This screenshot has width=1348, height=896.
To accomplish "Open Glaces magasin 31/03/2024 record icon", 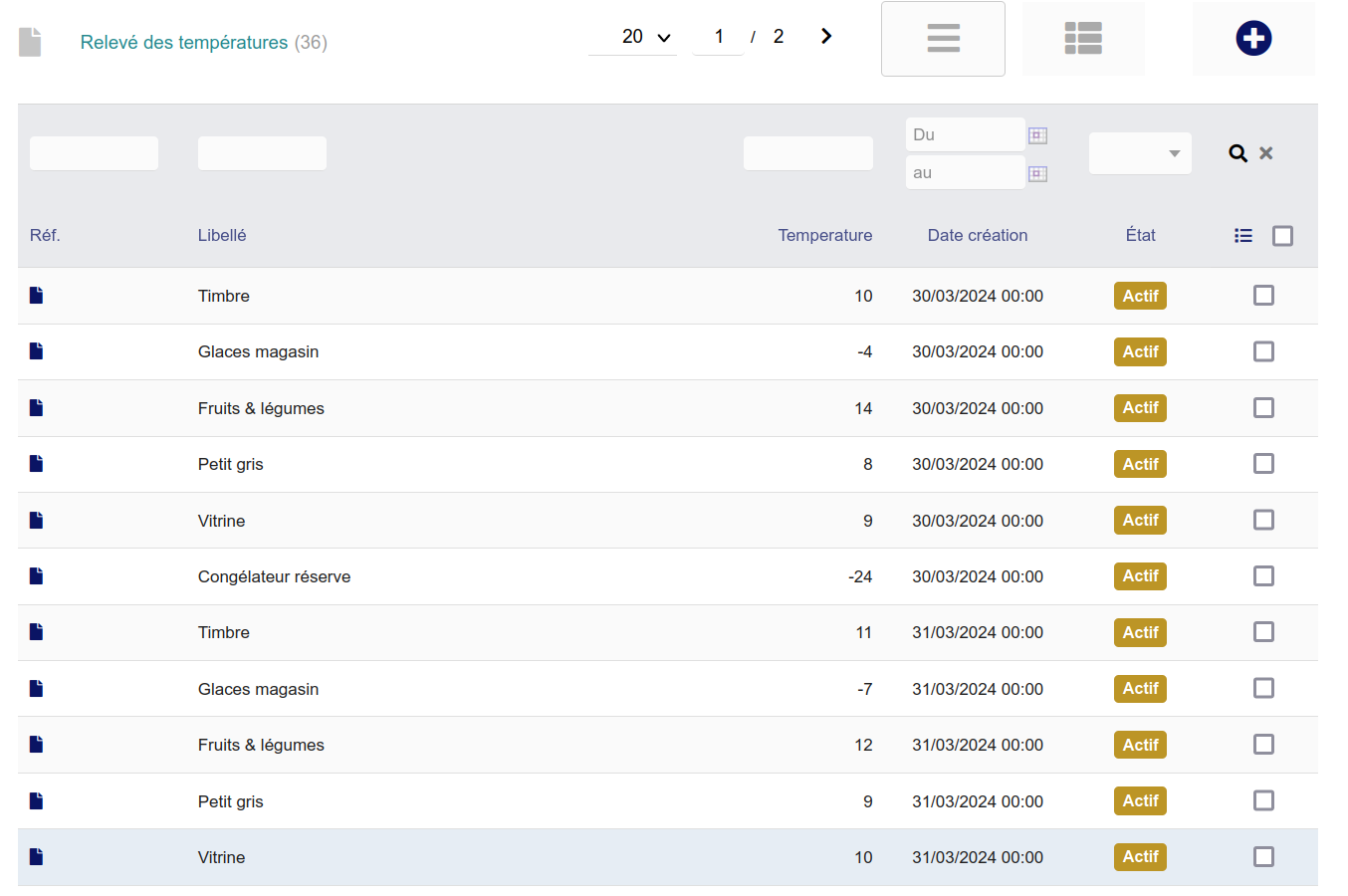I will (x=37, y=688).
